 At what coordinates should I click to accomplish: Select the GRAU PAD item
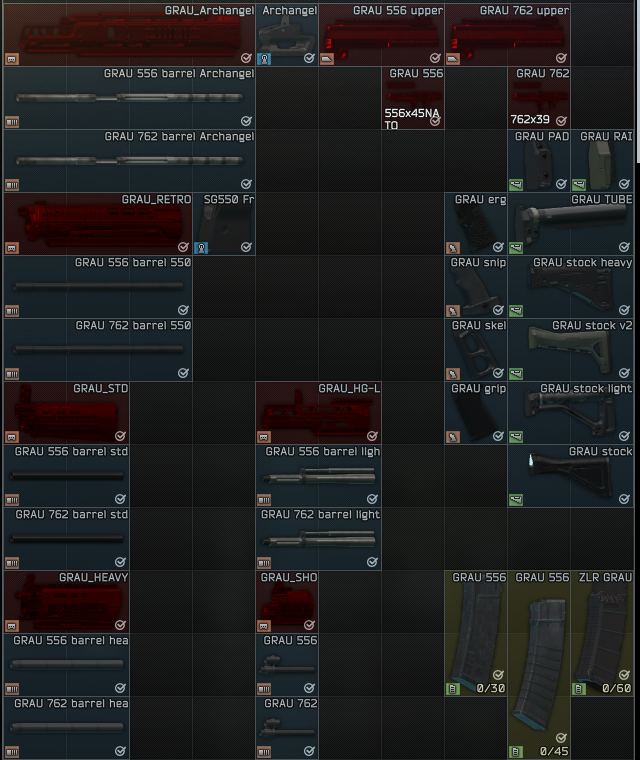click(x=540, y=161)
